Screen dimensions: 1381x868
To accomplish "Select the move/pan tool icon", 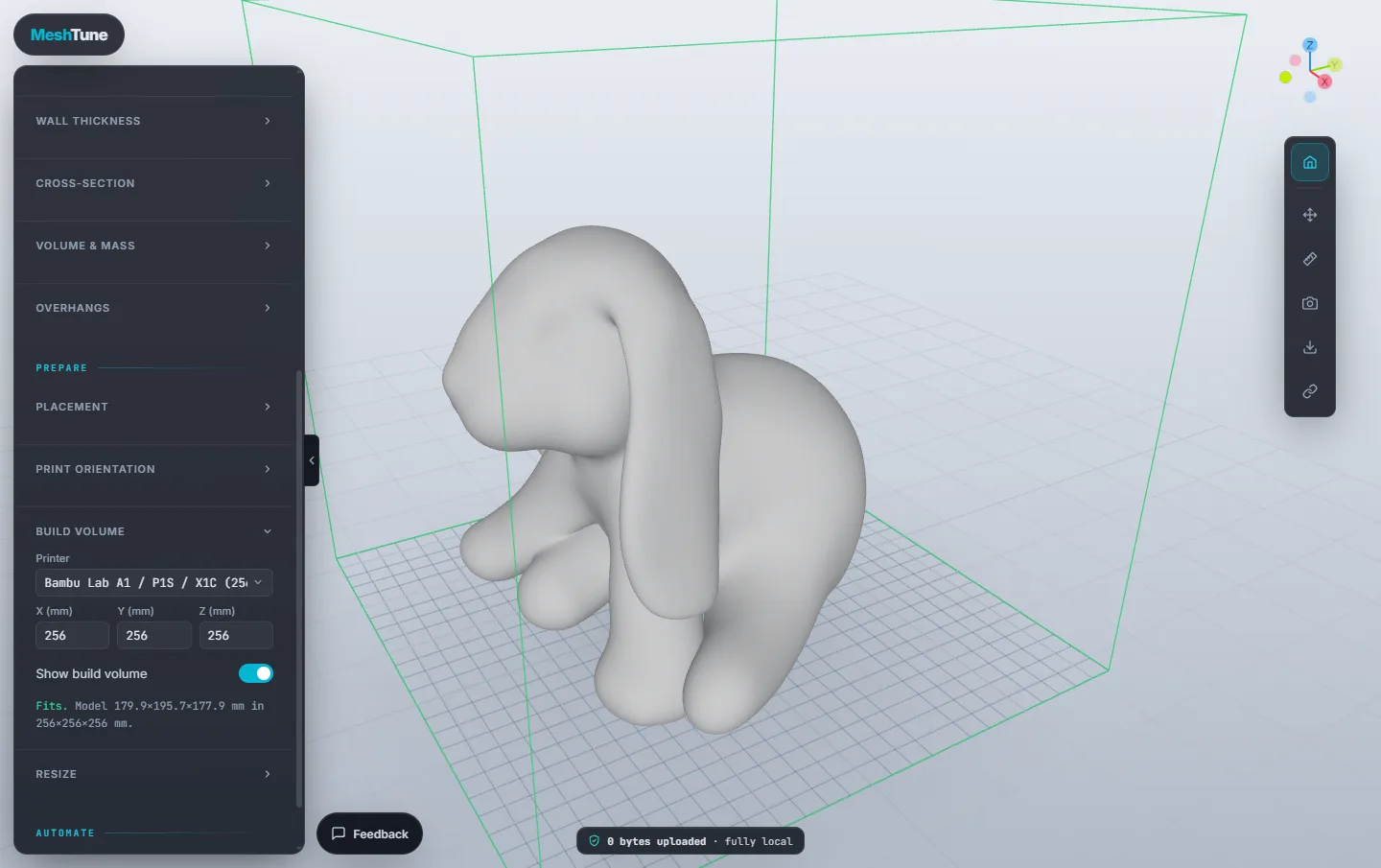I will pos(1309,215).
